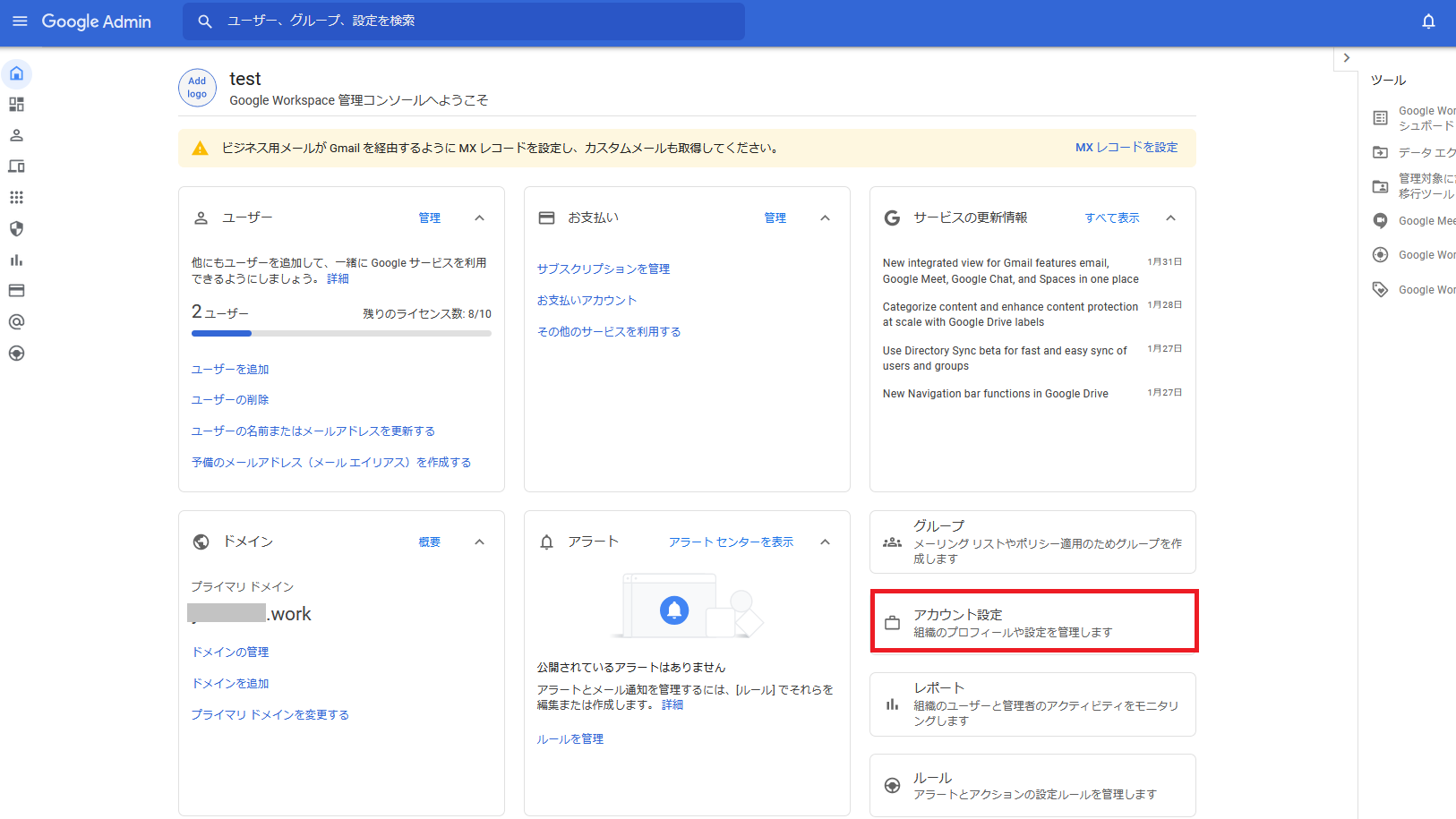The width and height of the screenshot is (1456, 819).
Task: Click the user icon in ユーザー card
Action: point(201,218)
